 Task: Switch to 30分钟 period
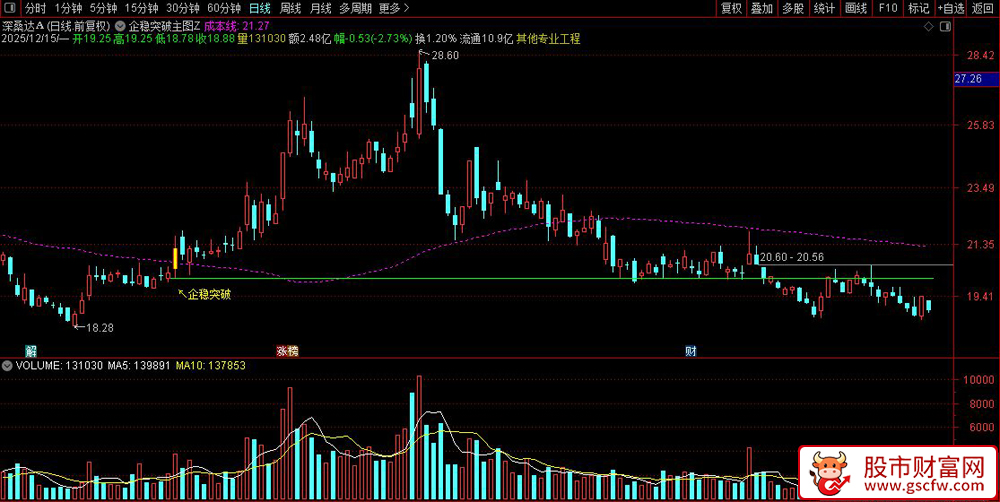pyautogui.click(x=182, y=8)
